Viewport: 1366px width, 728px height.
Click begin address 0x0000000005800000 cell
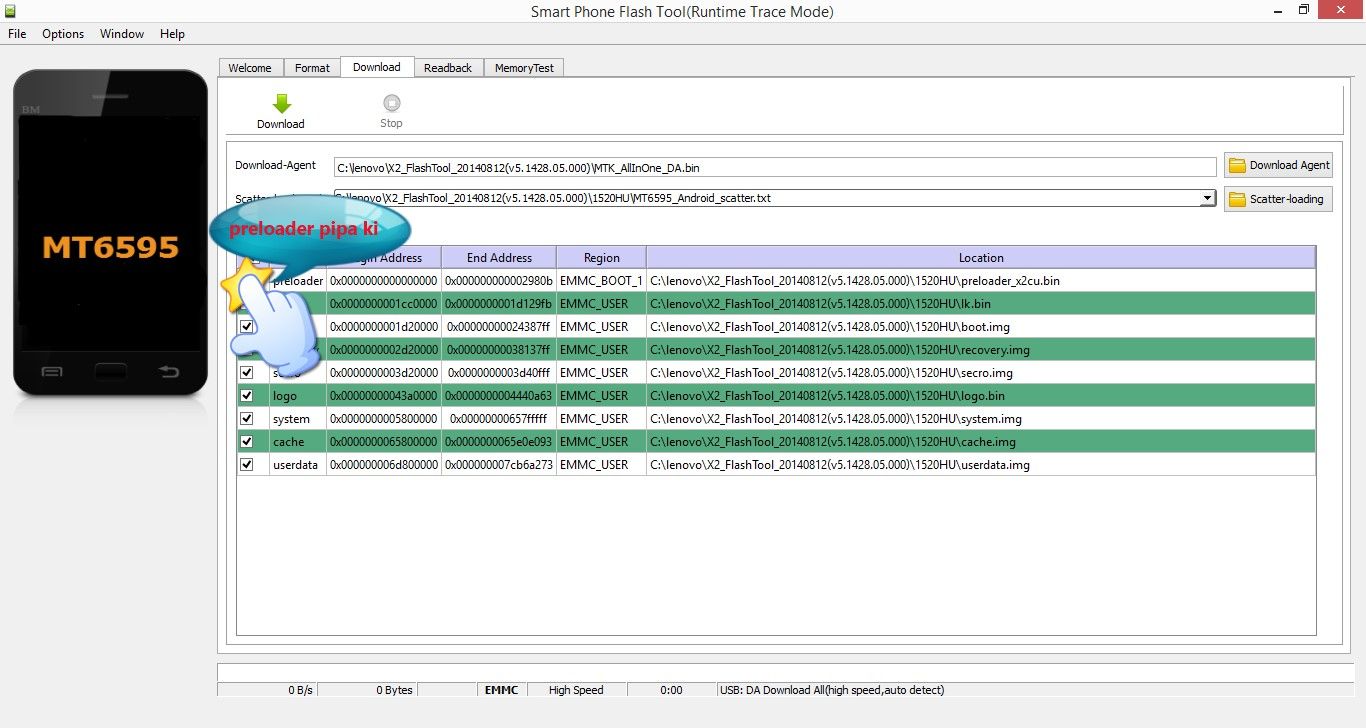click(384, 418)
